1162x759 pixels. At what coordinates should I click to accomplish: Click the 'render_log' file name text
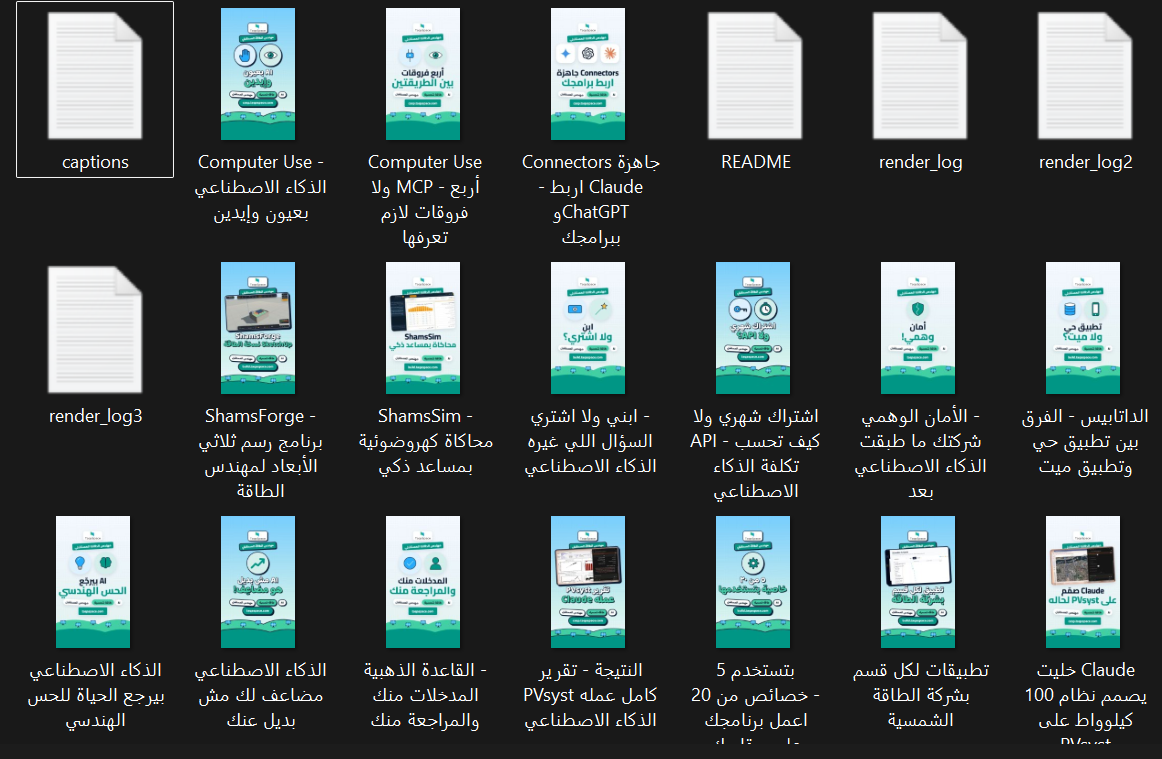click(x=920, y=162)
